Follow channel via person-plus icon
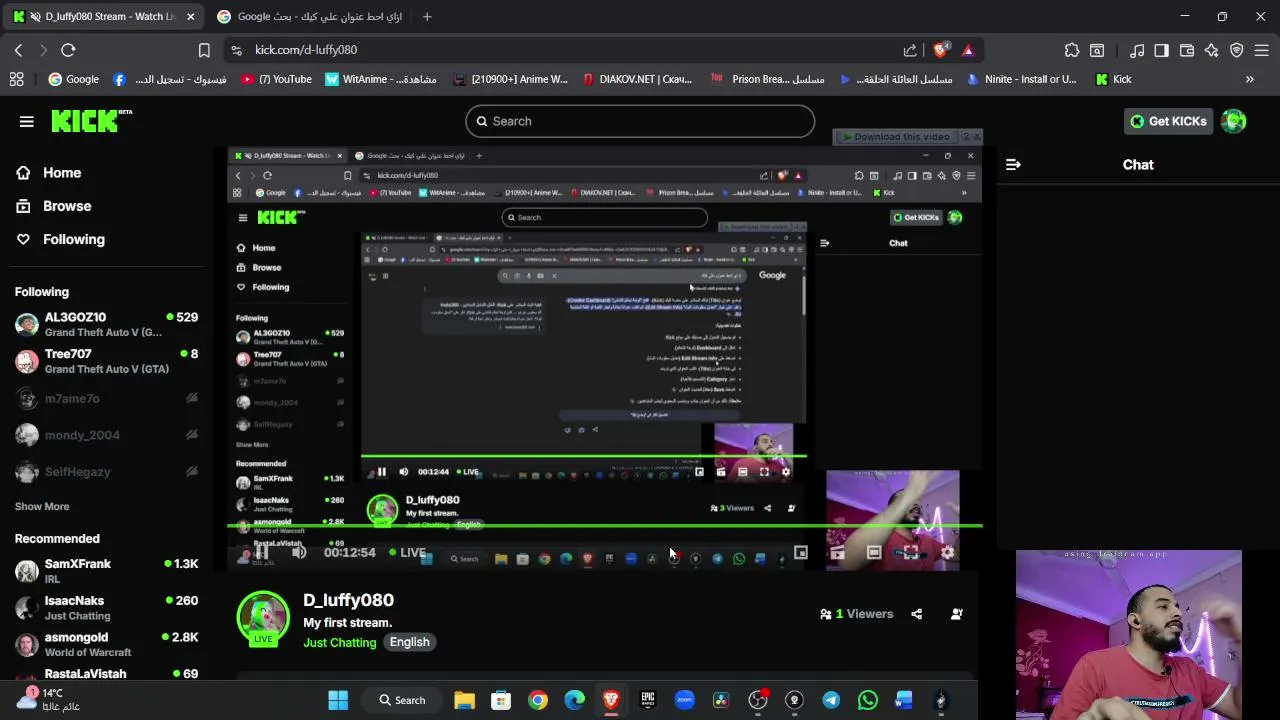The width and height of the screenshot is (1280, 720). [x=957, y=614]
